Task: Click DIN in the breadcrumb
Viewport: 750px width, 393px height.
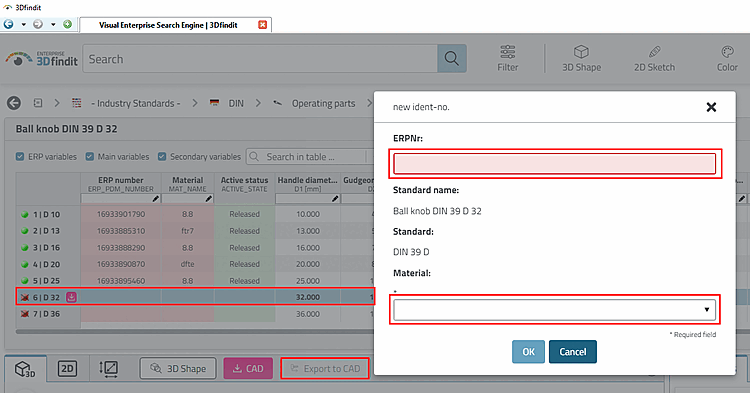Action: point(236,103)
